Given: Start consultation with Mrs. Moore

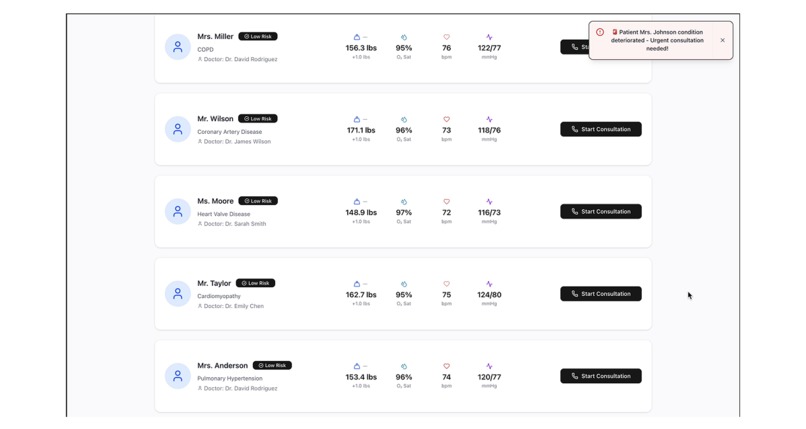Looking at the screenshot, I should coord(600,211).
